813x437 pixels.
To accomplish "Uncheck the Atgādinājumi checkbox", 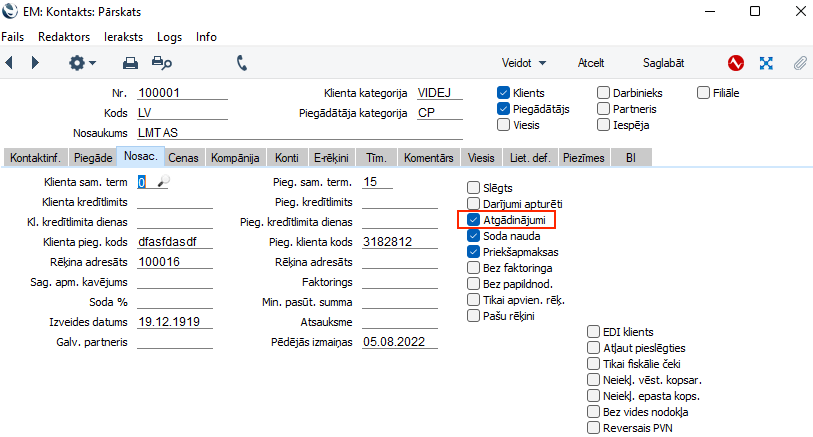I will tap(474, 220).
